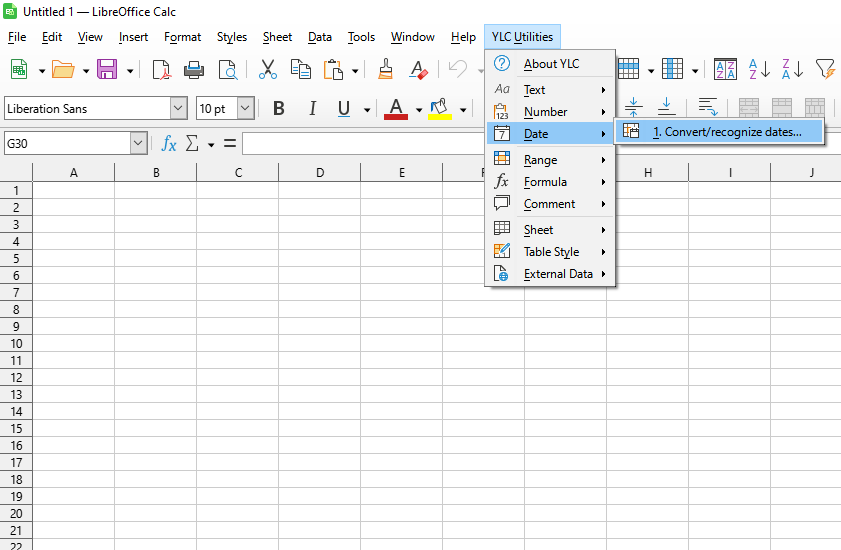
Task: Select Convert/recognize dates submenu entry
Action: (x=726, y=132)
